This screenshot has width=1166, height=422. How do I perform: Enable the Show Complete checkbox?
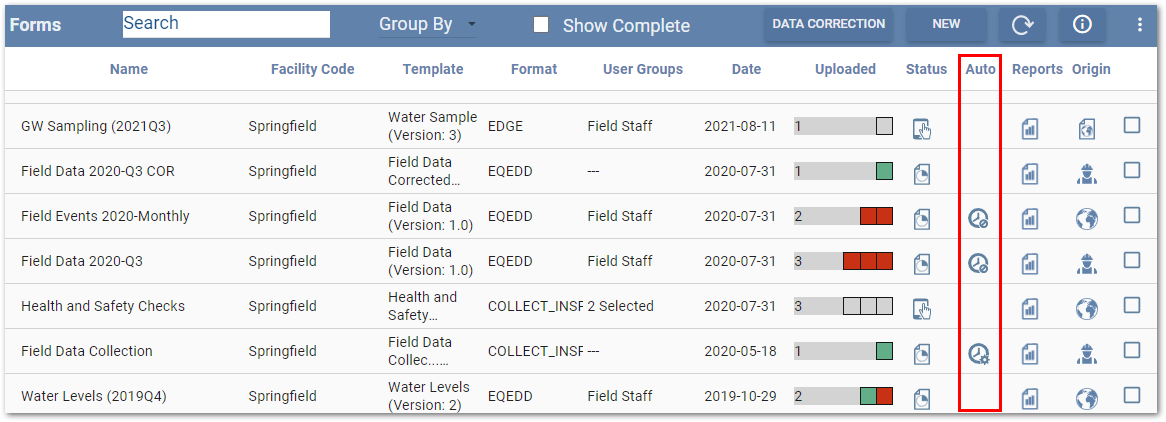[x=541, y=25]
